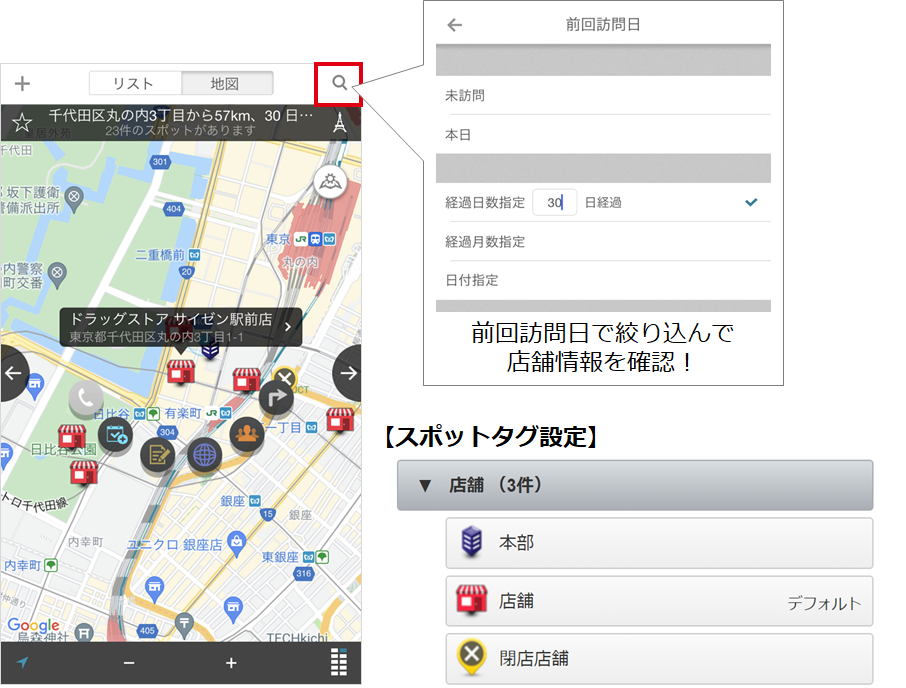Select the 日付指定 option

click(x=603, y=280)
